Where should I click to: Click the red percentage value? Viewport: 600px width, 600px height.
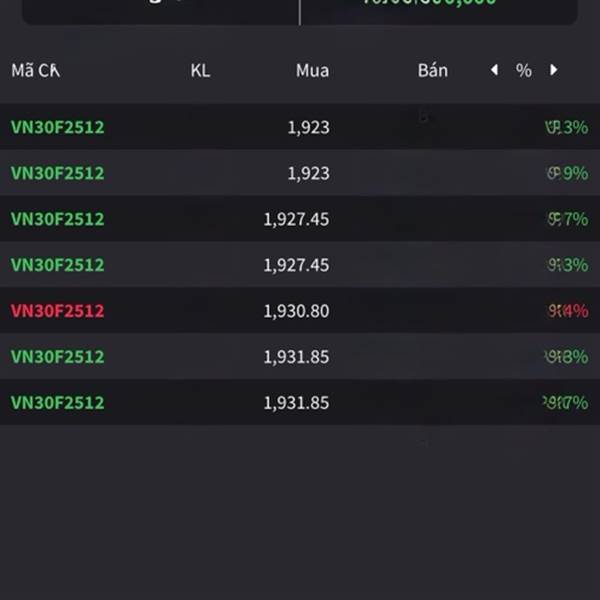[x=568, y=311]
